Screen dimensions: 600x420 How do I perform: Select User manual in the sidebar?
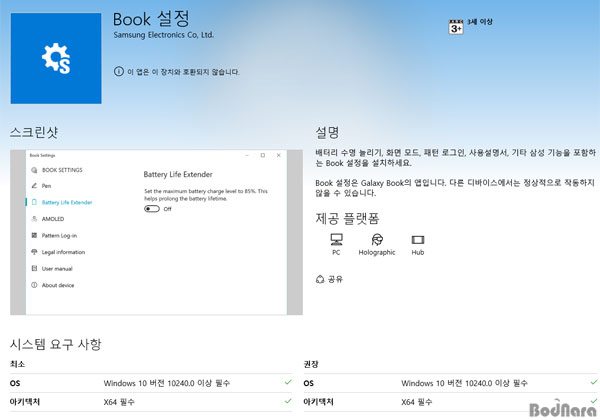click(57, 269)
